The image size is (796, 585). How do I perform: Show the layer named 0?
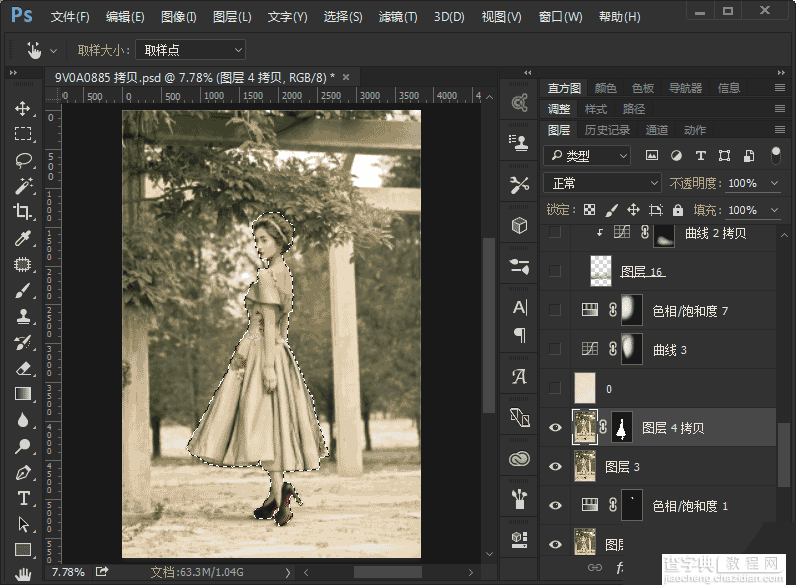point(555,388)
